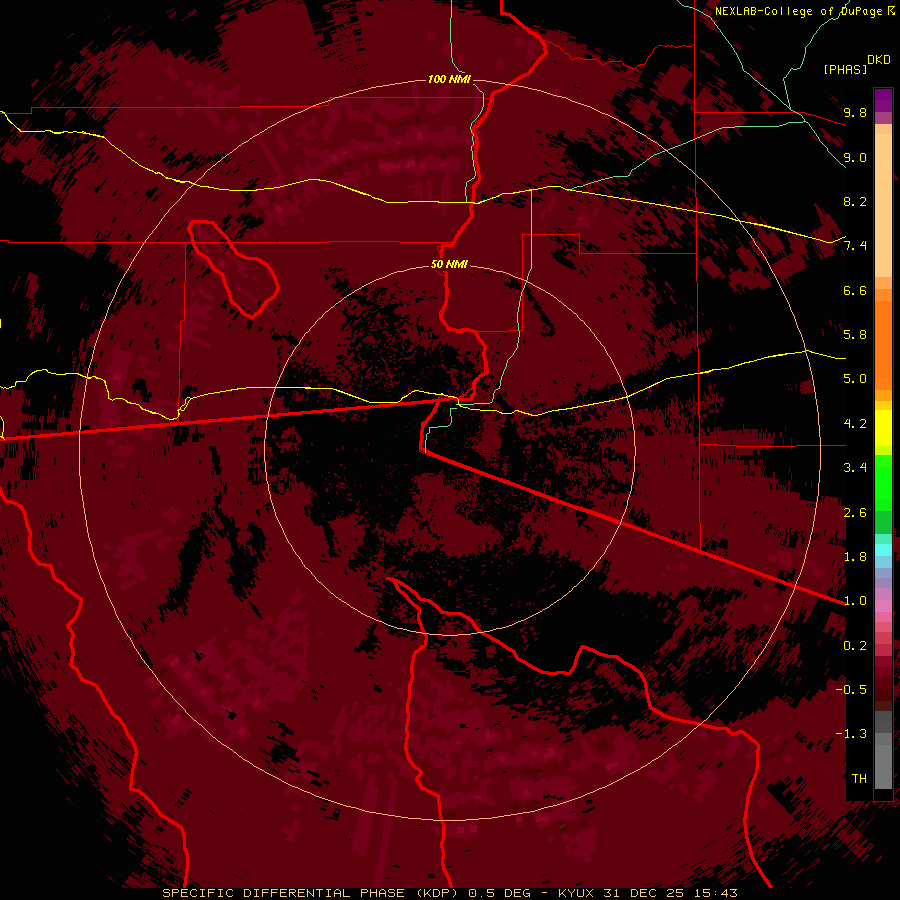This screenshot has height=900, width=900.
Task: Click the 2.6 scale value
Action: [x=855, y=513]
